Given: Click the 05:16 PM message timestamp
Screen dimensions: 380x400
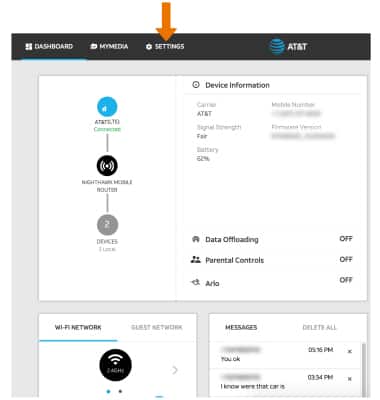Looking at the screenshot, I should point(320,350).
